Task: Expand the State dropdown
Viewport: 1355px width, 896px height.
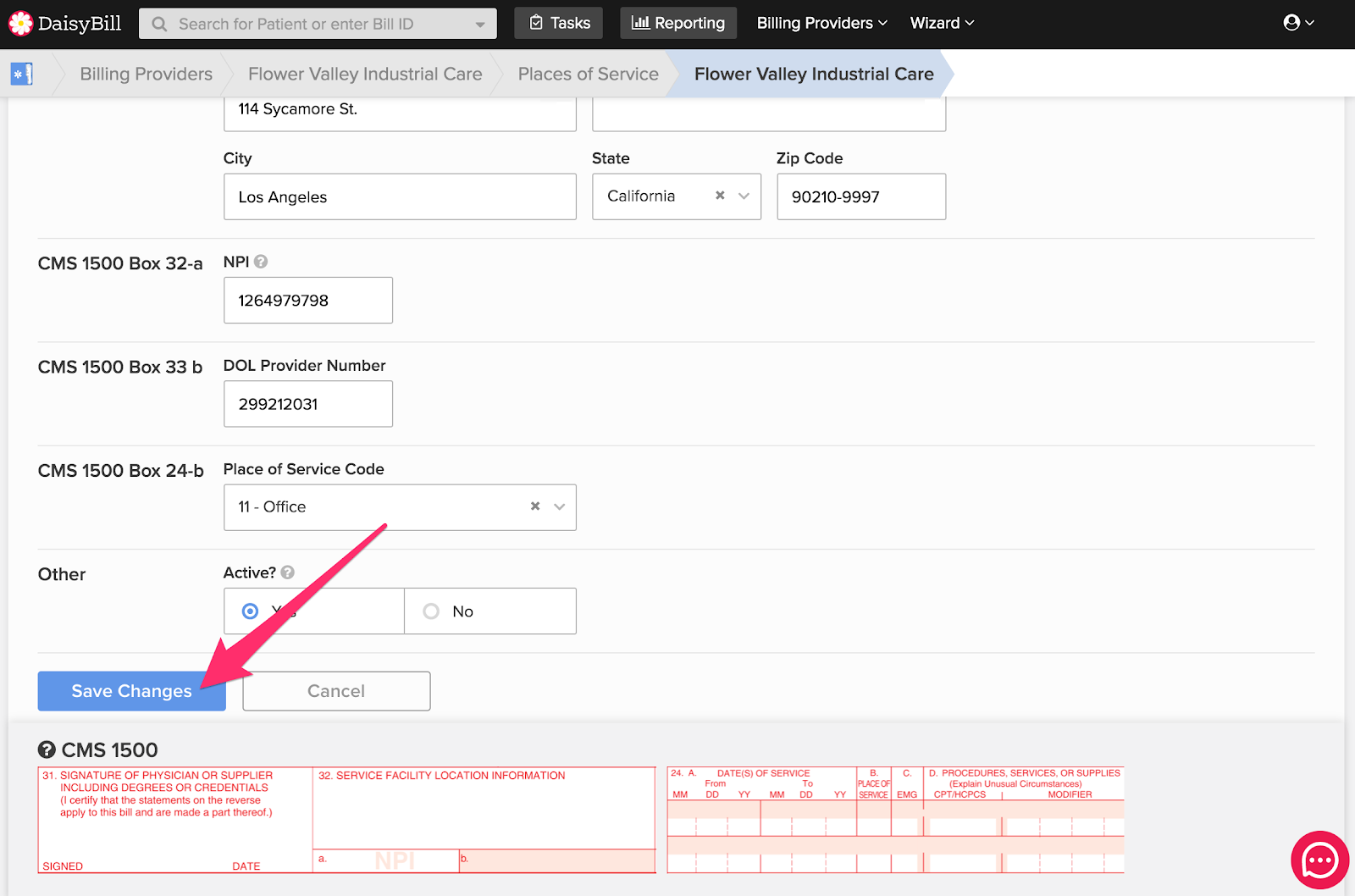Action: click(744, 196)
